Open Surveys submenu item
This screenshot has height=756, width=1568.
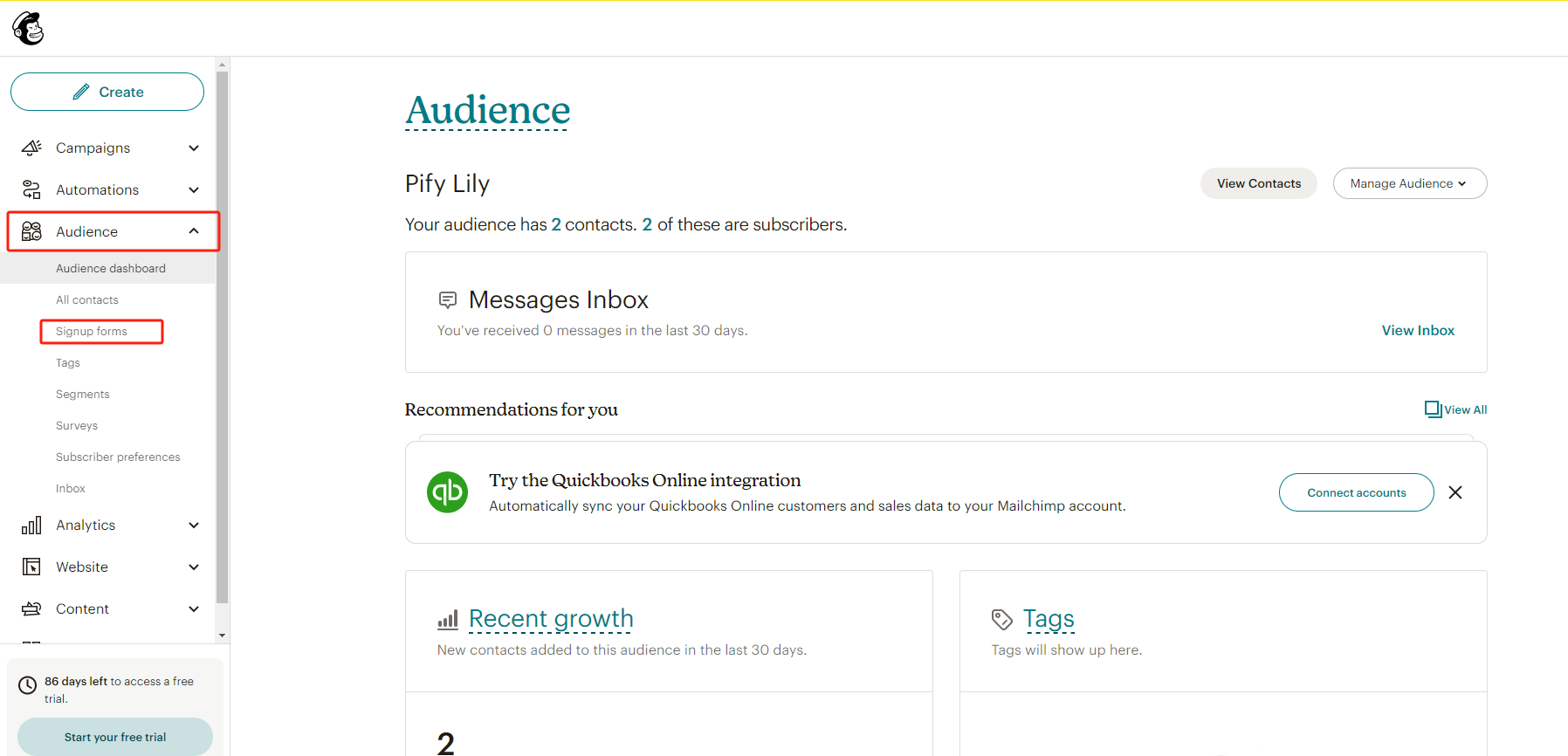coord(77,425)
